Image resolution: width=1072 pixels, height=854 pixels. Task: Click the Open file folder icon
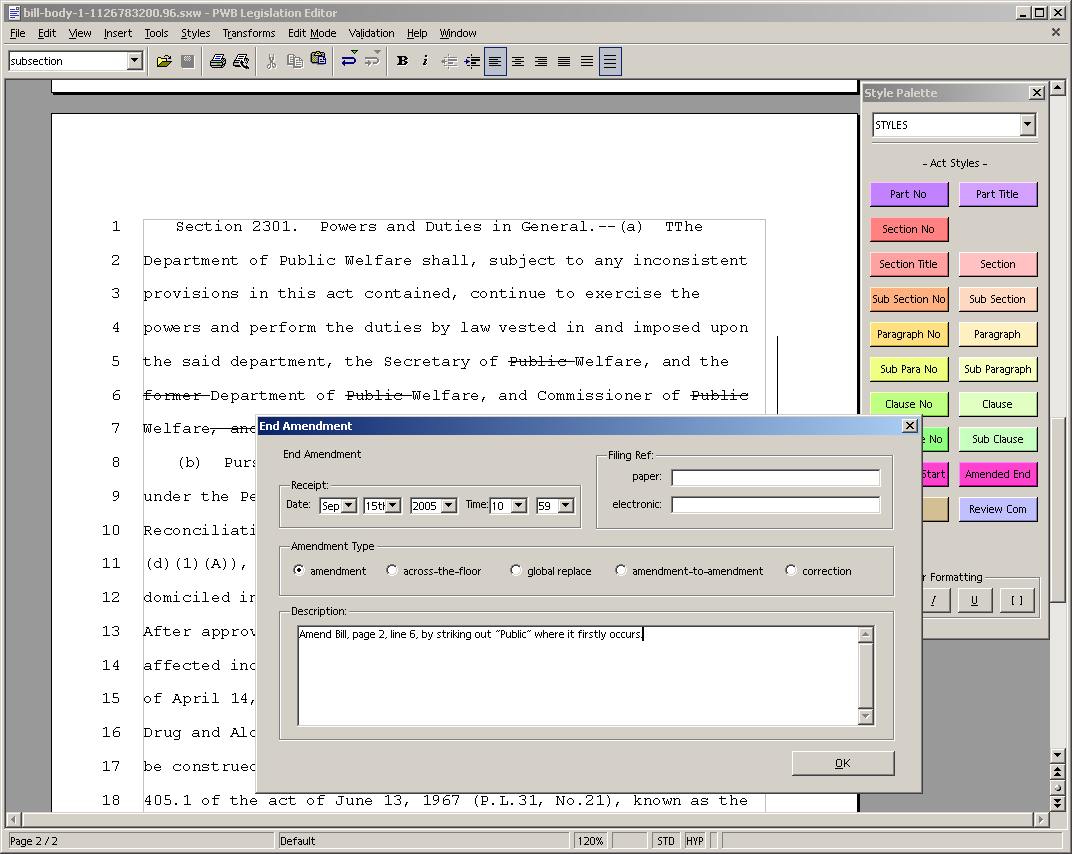pos(164,61)
